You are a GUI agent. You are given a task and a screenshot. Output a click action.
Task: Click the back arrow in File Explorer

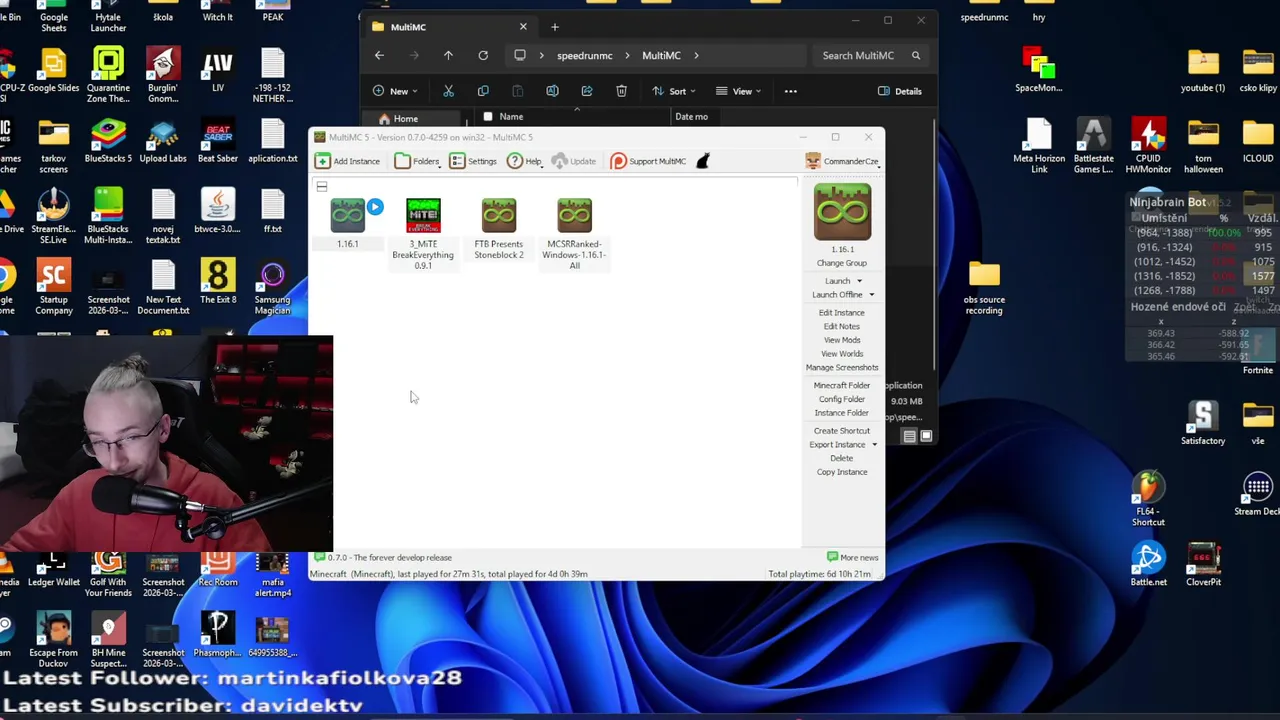379,56
